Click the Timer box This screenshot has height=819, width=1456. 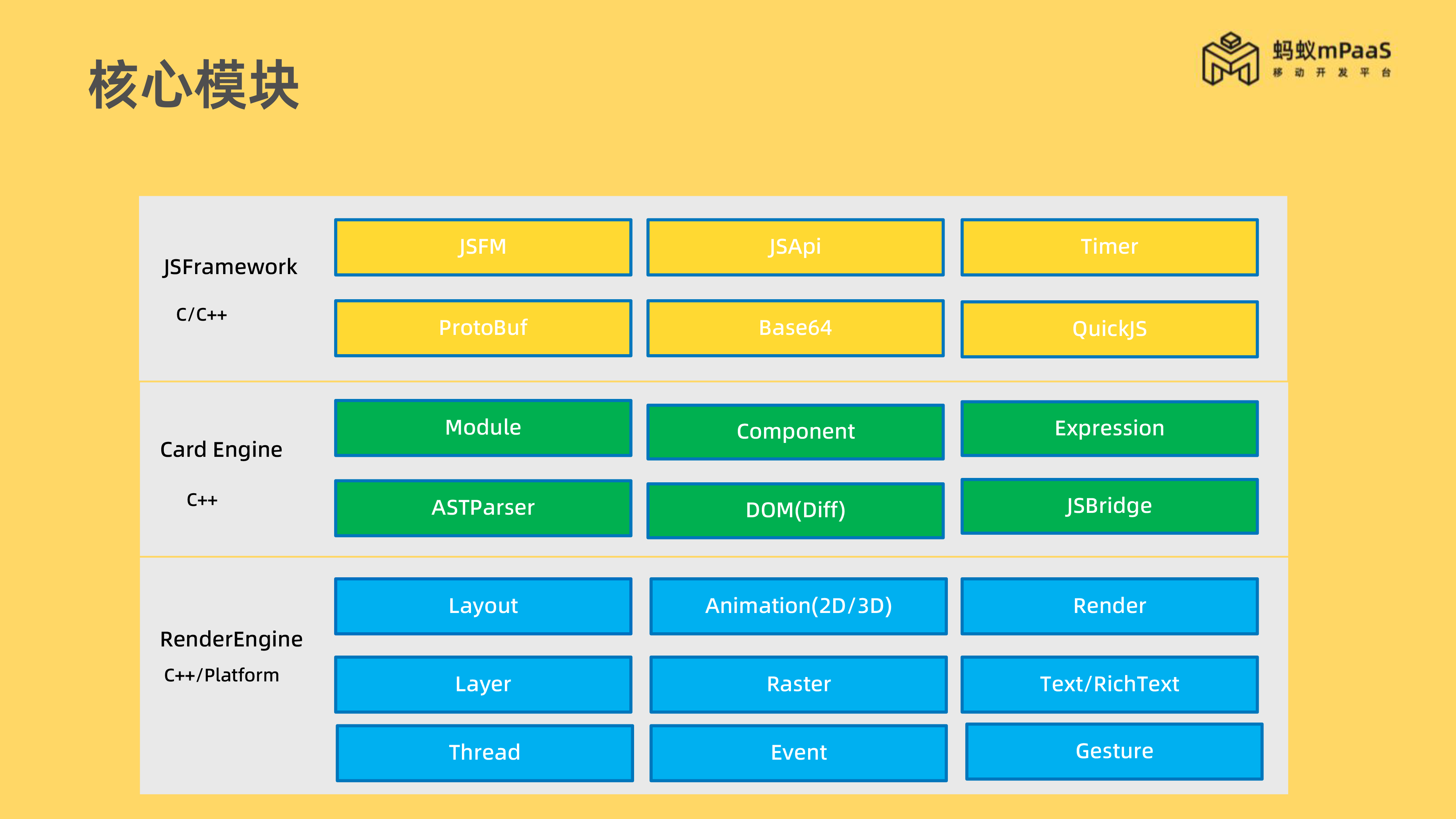coord(1109,247)
